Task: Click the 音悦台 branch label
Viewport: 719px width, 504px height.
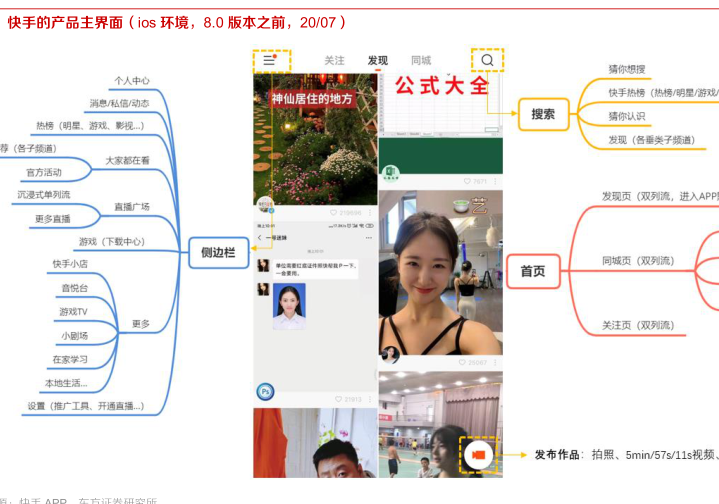Action: point(75,288)
